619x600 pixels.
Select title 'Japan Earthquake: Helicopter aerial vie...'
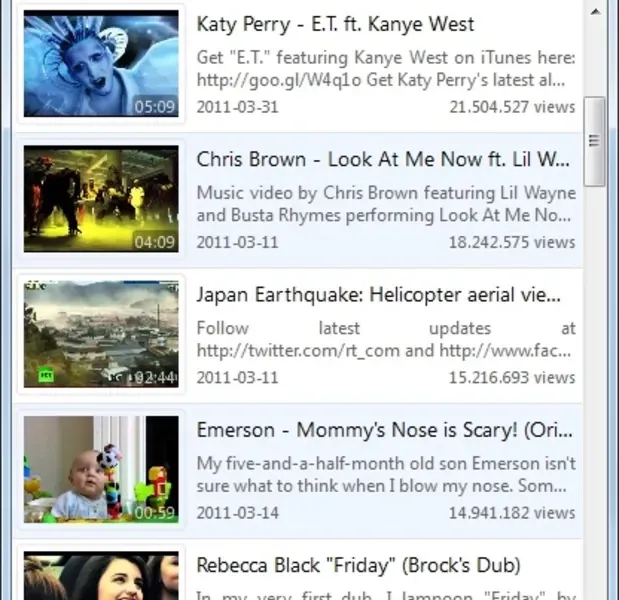[x=378, y=295]
